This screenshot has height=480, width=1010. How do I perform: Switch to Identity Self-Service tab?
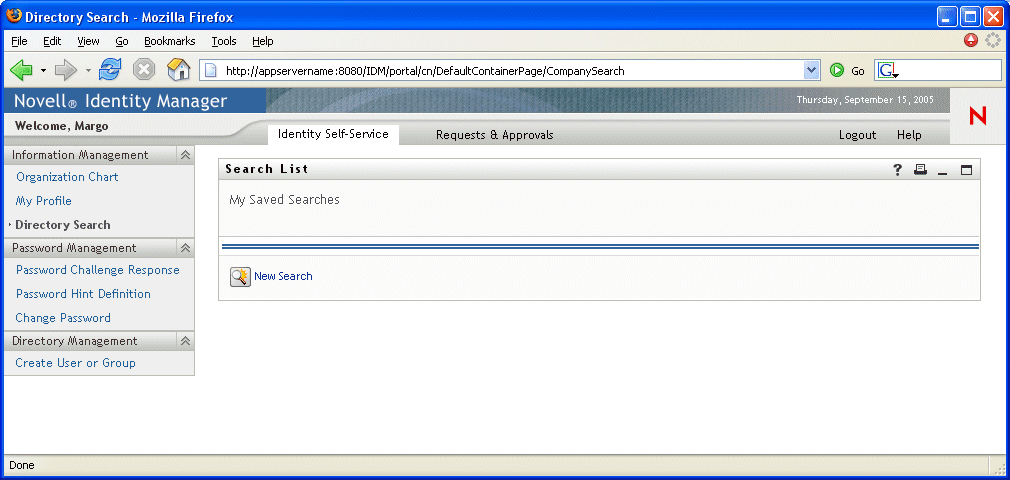[x=333, y=134]
